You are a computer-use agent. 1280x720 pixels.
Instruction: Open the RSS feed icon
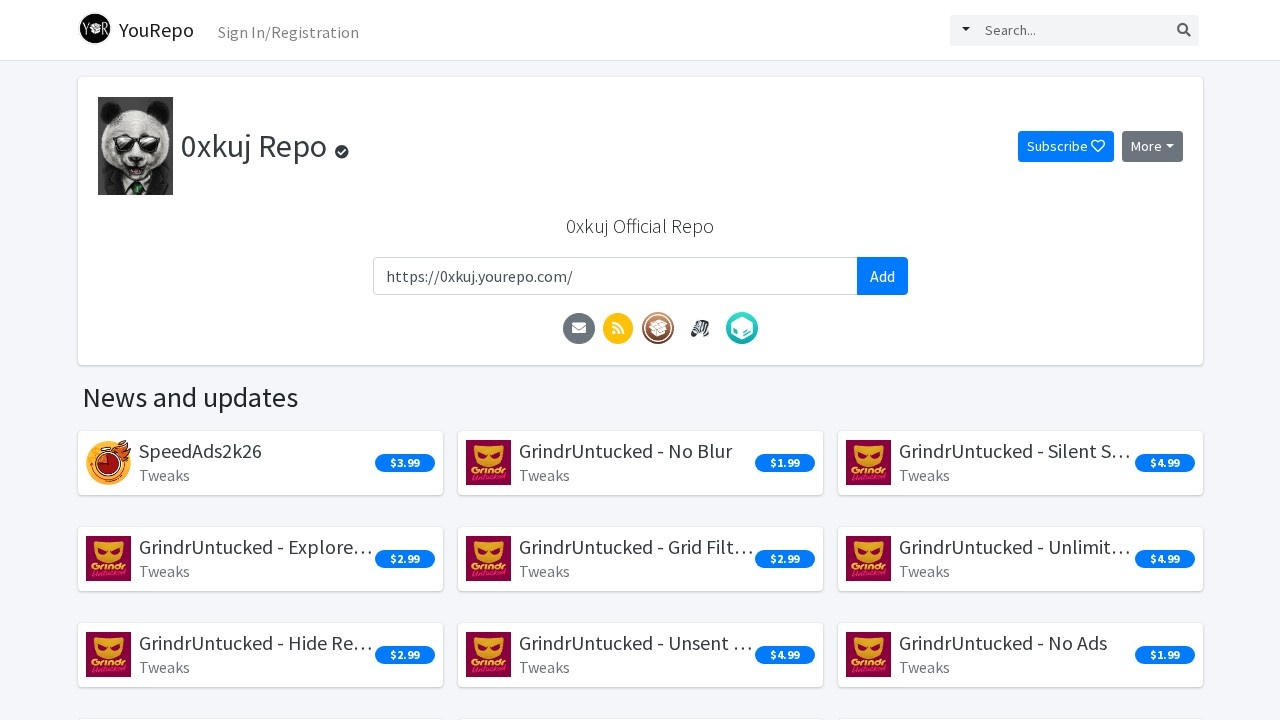(x=618, y=328)
